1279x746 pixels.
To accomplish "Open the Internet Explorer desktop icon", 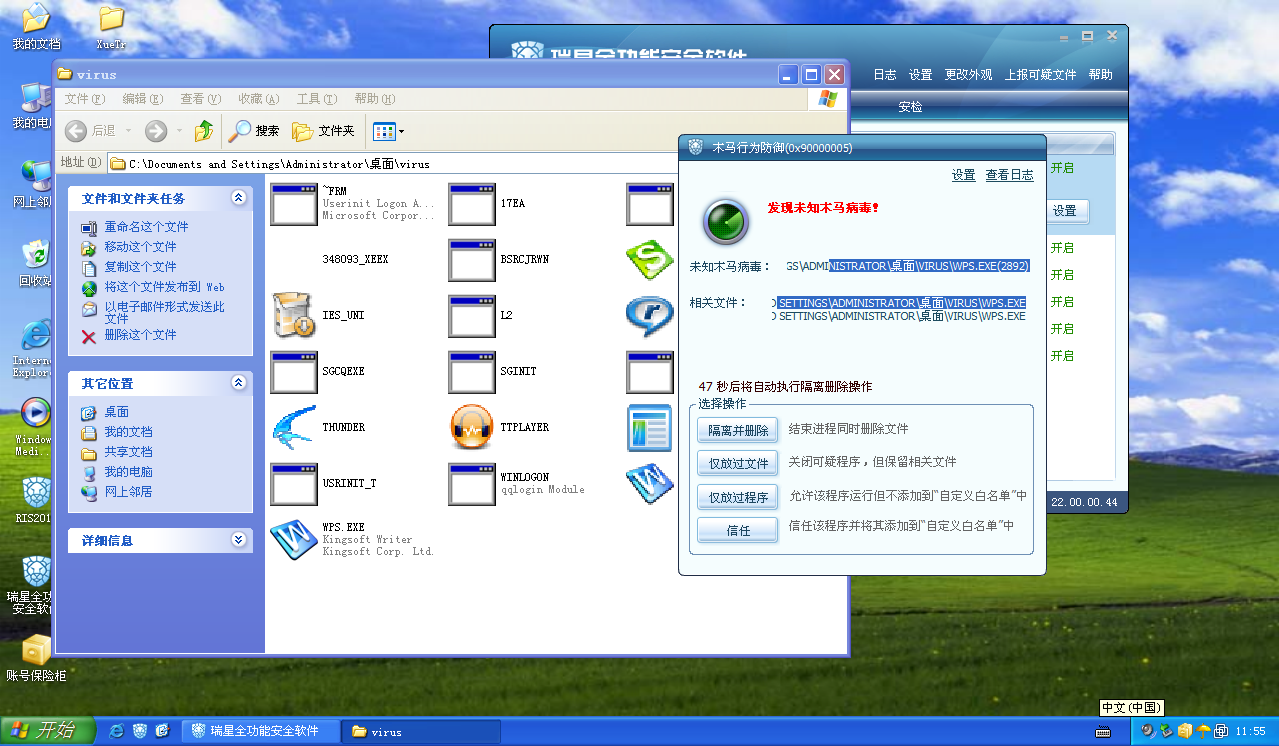I will tap(36, 348).
